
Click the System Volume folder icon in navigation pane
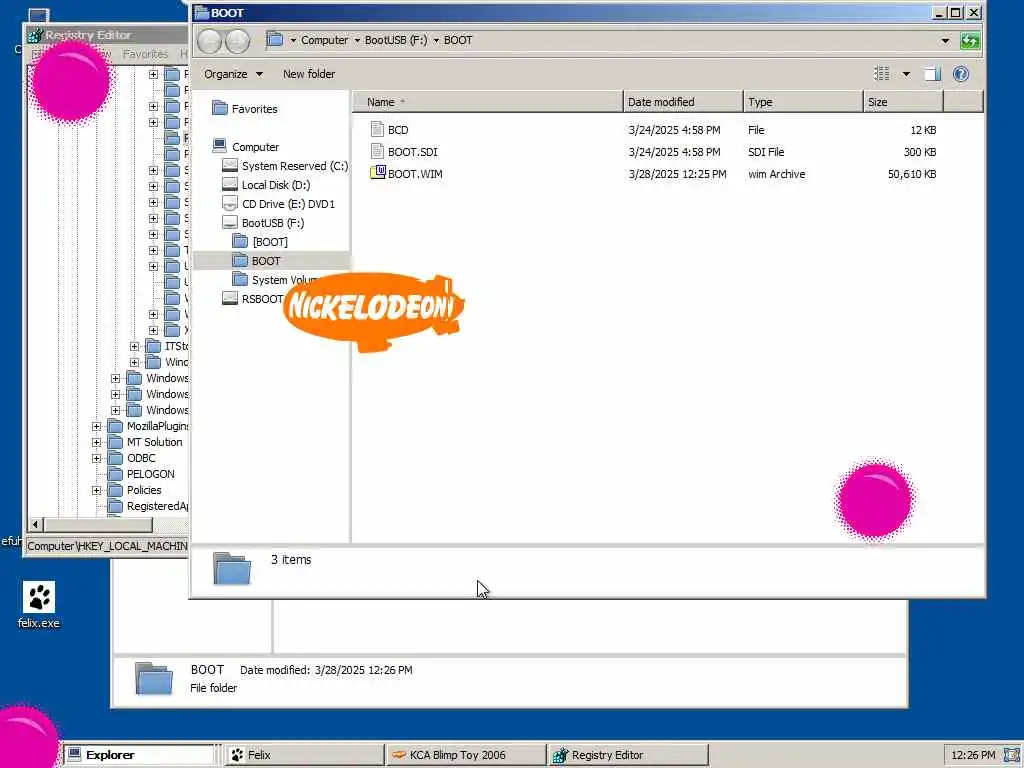[240, 280]
